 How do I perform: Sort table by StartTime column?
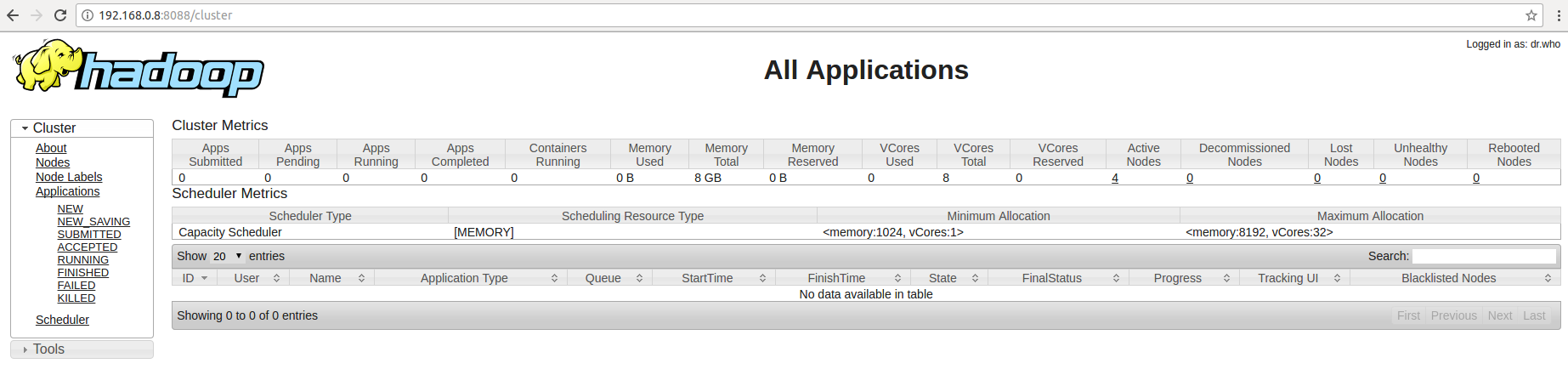(707, 278)
